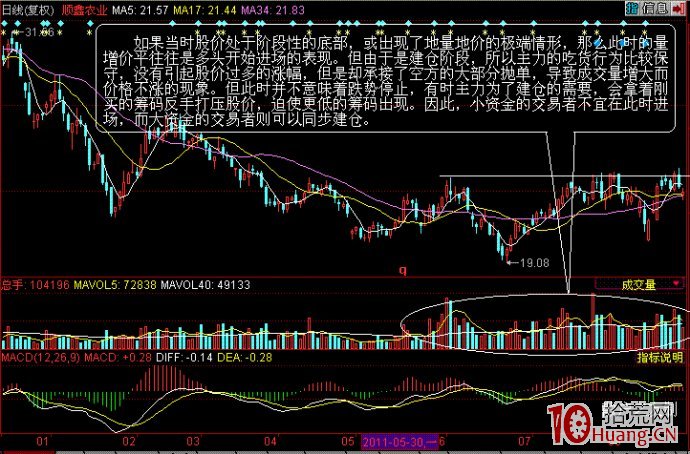Click the MAVOL40: 49133 readout
690x454 pixels.
[x=206, y=285]
